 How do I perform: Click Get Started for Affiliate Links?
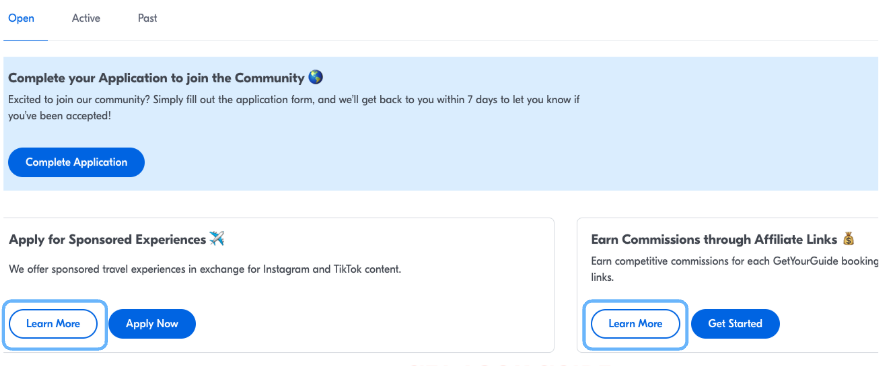tap(735, 324)
